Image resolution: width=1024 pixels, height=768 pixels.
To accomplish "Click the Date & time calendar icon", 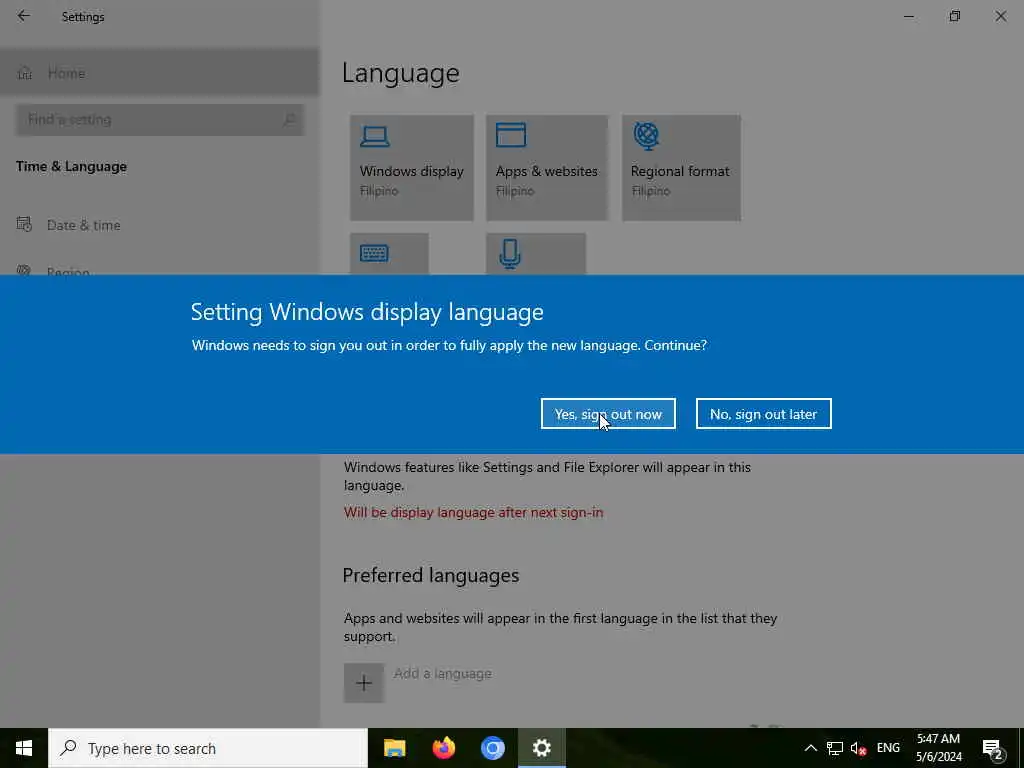I will click(x=24, y=225).
